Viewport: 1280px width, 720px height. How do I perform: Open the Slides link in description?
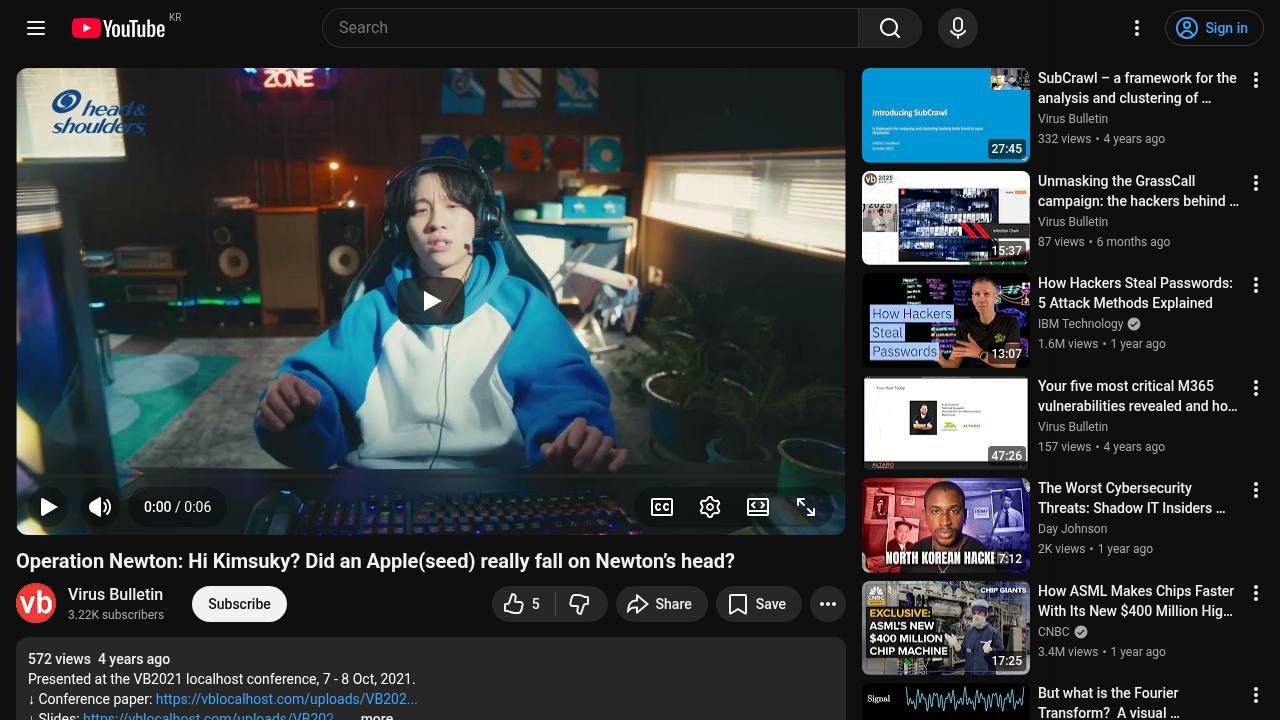click(x=208, y=717)
